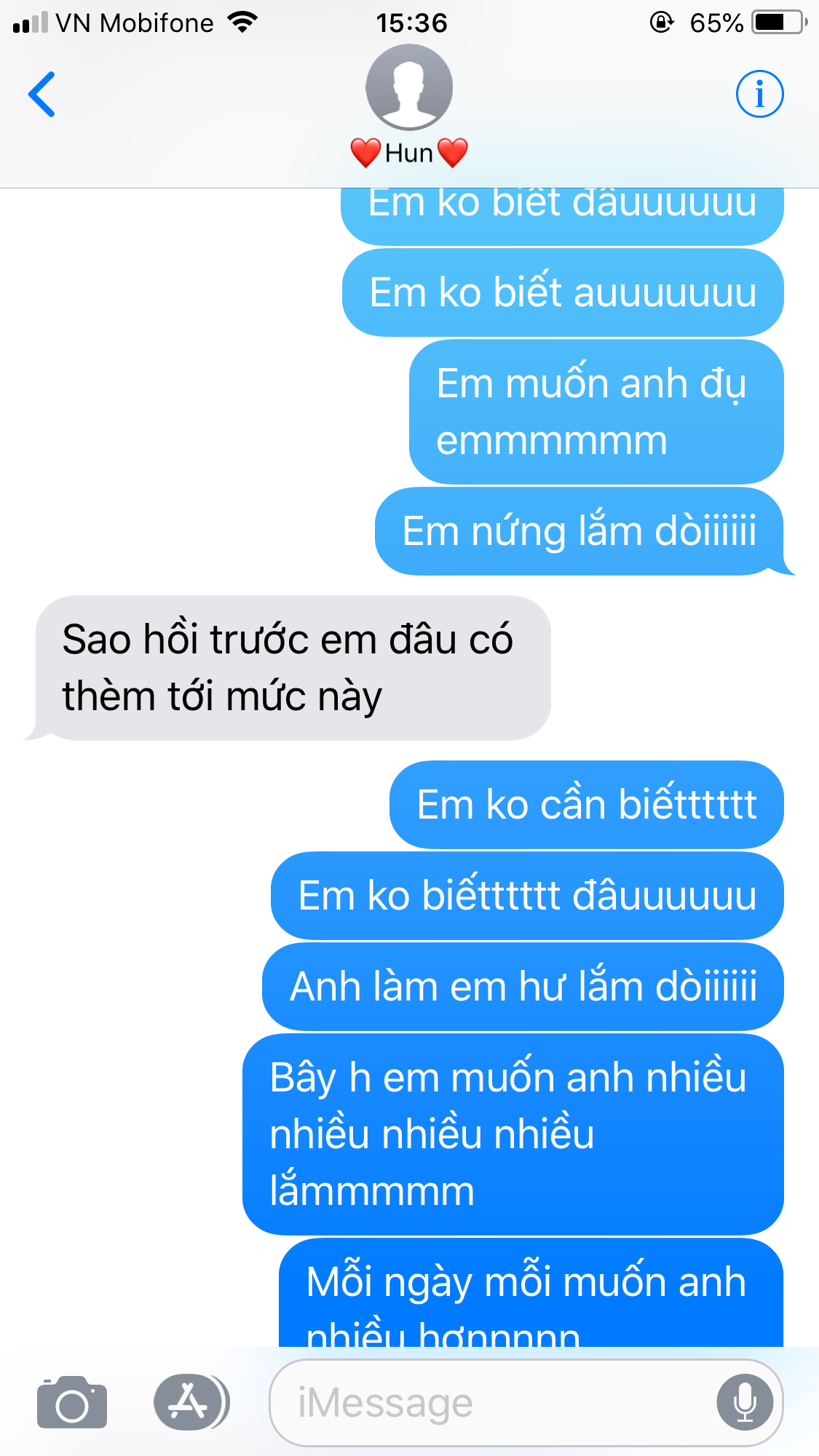Tap the contact avatar silhouette
819x1456 pixels.
point(409,87)
